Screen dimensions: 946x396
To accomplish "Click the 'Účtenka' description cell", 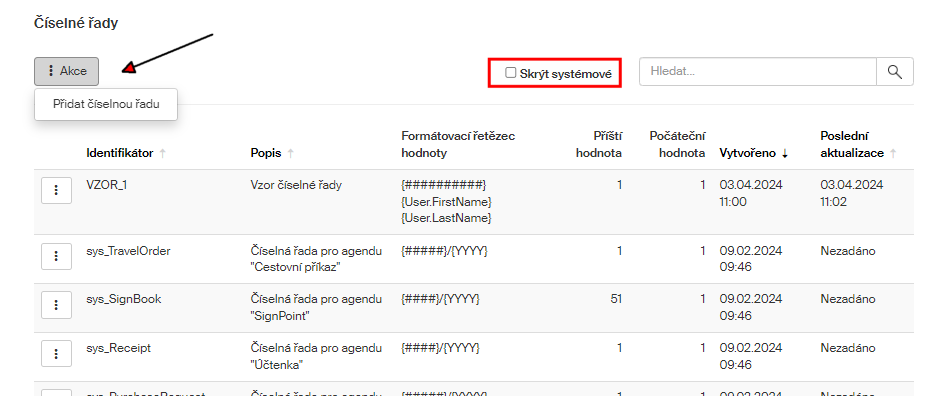I will (x=316, y=356).
